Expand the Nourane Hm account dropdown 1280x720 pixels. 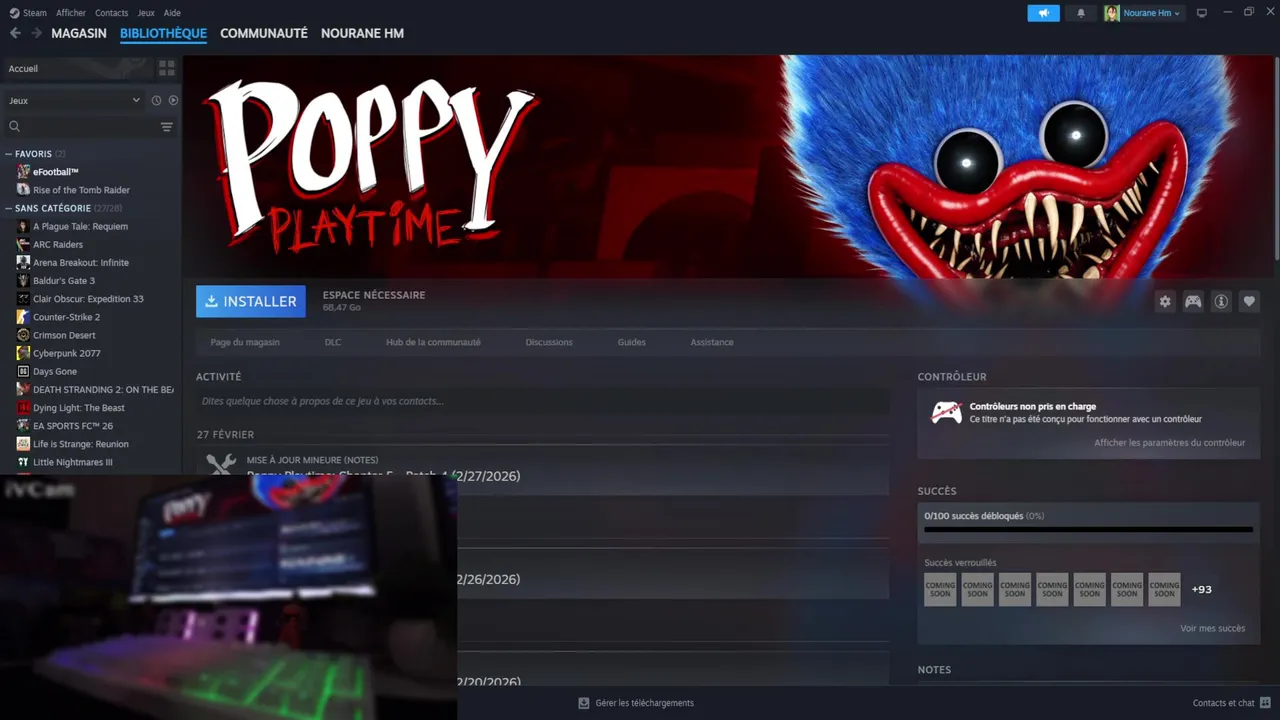tap(1142, 13)
